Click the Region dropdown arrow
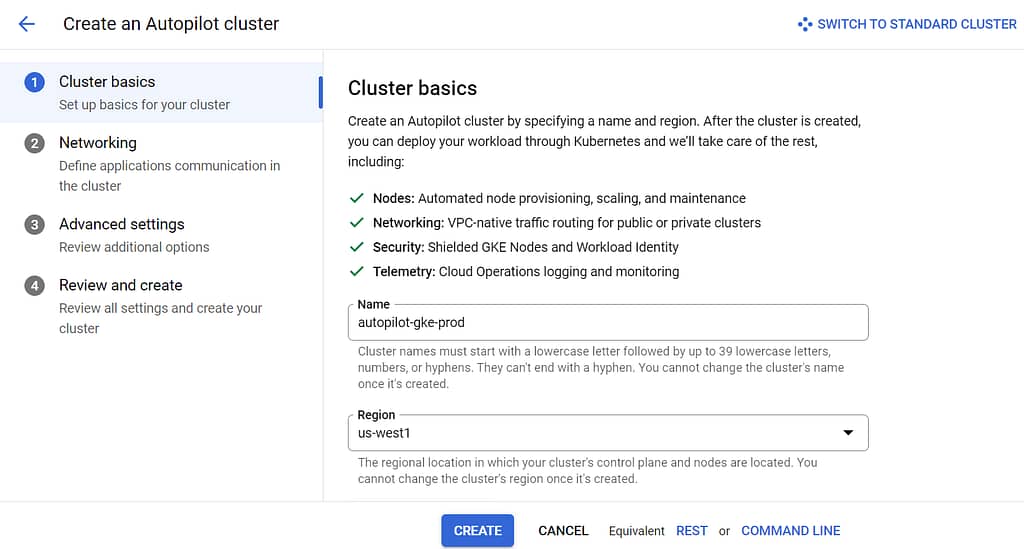 (848, 433)
